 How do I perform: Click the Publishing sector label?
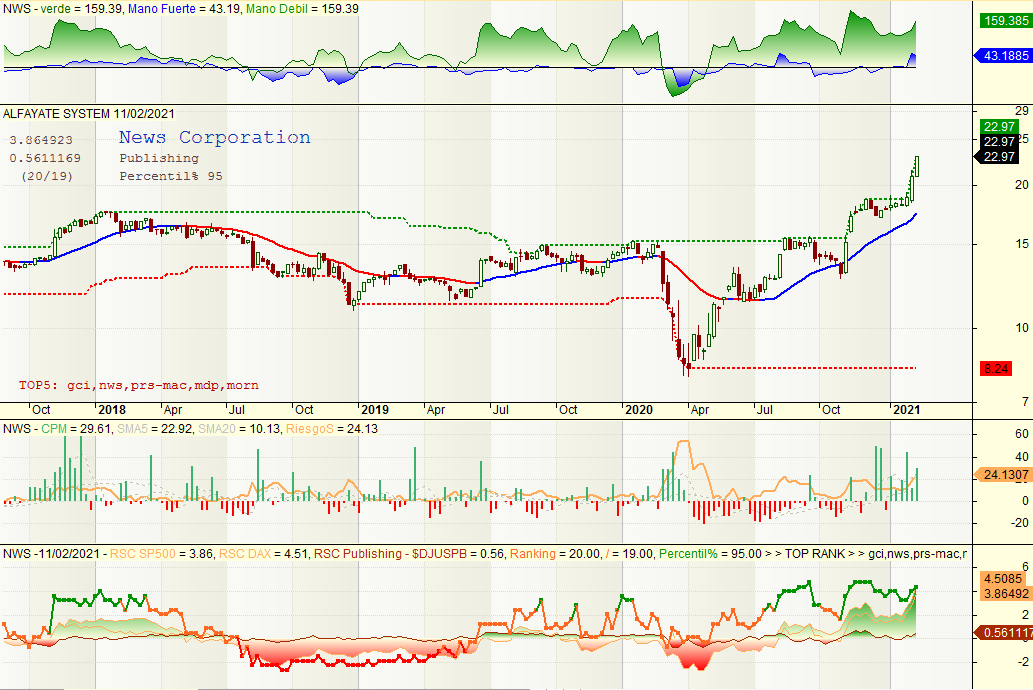[159, 158]
